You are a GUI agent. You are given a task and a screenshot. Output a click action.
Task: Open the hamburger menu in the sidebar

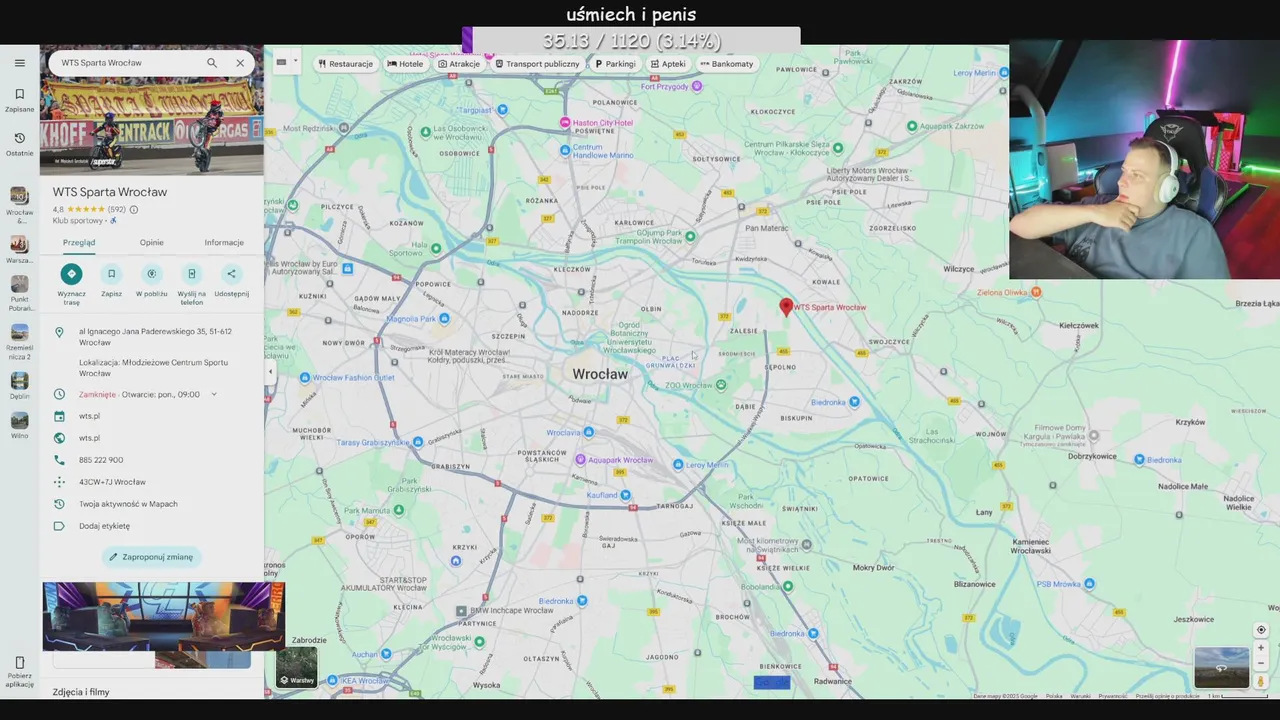coord(19,63)
